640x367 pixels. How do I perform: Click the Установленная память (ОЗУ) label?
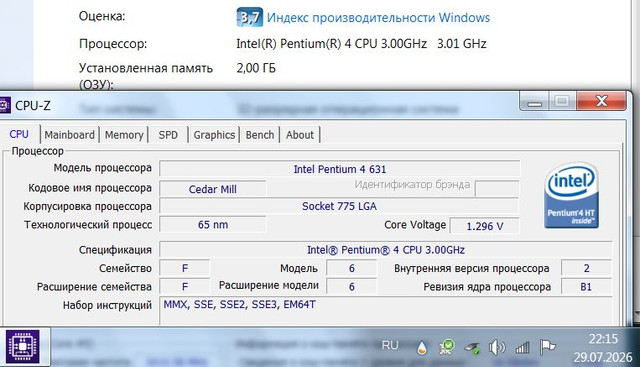[146, 76]
